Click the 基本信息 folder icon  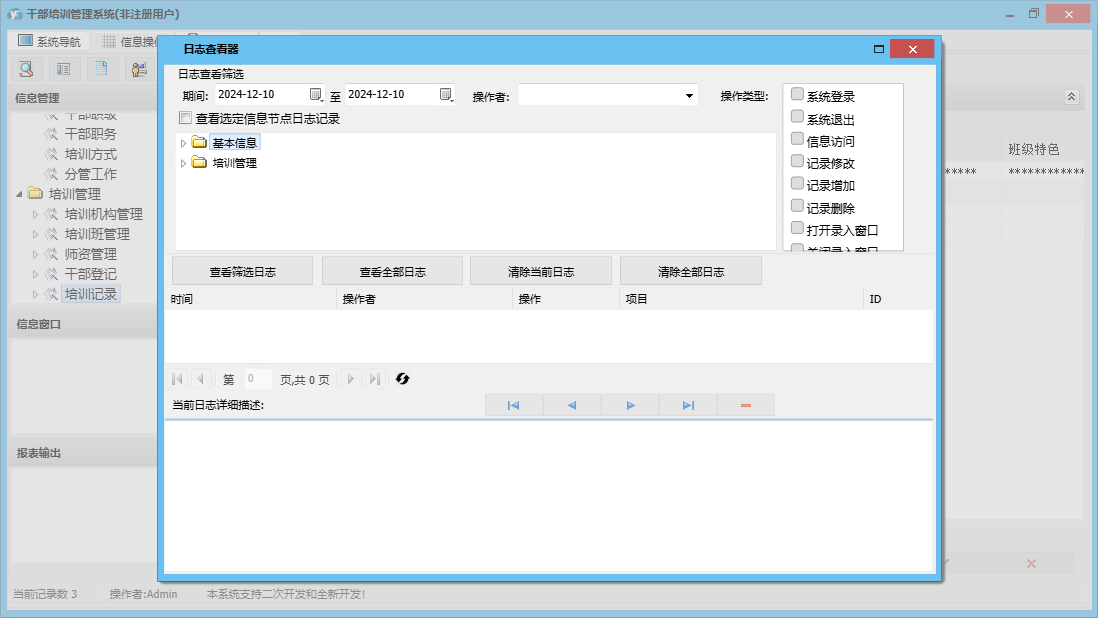(x=199, y=143)
